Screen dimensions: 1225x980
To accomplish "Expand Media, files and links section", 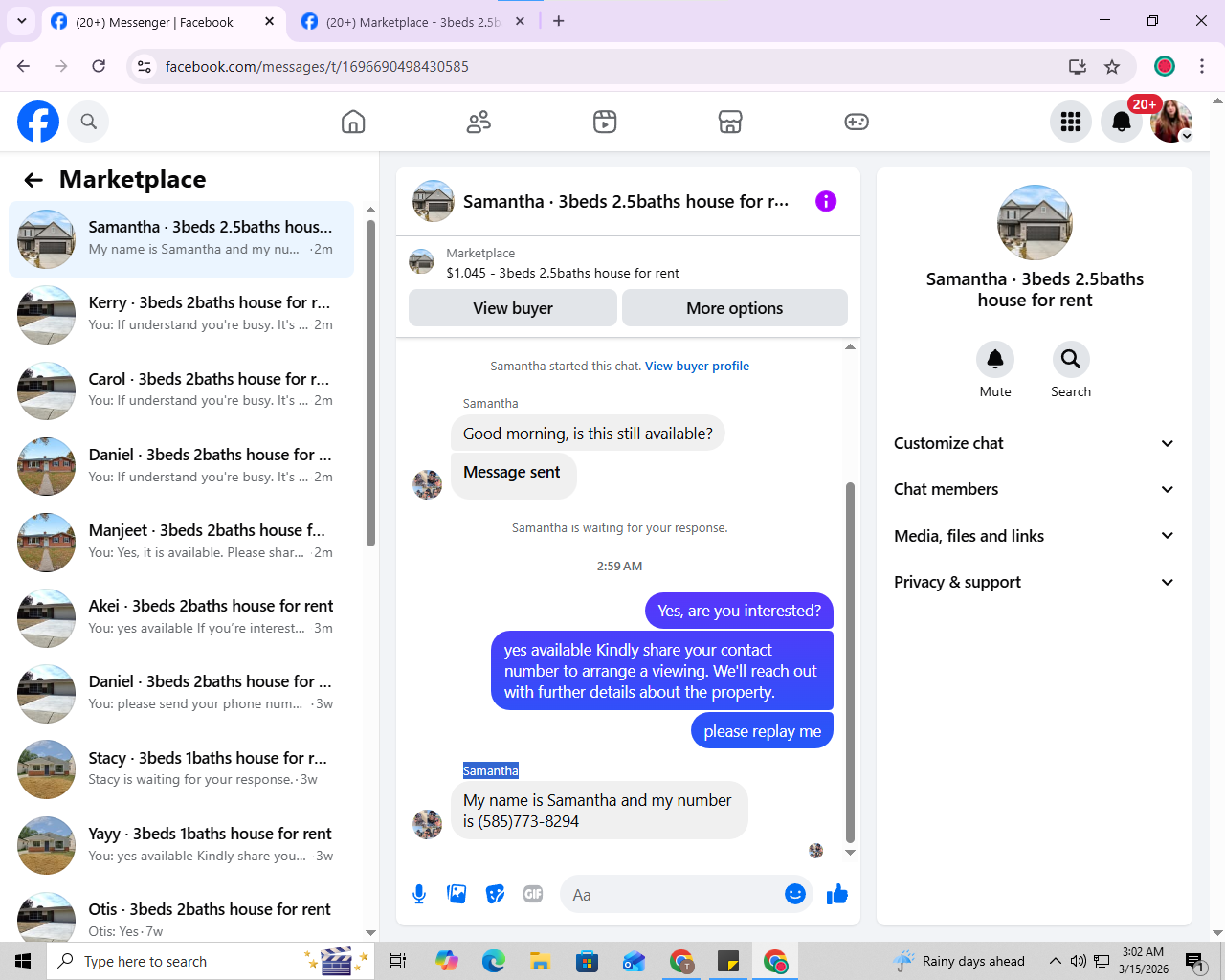I will [x=1035, y=536].
